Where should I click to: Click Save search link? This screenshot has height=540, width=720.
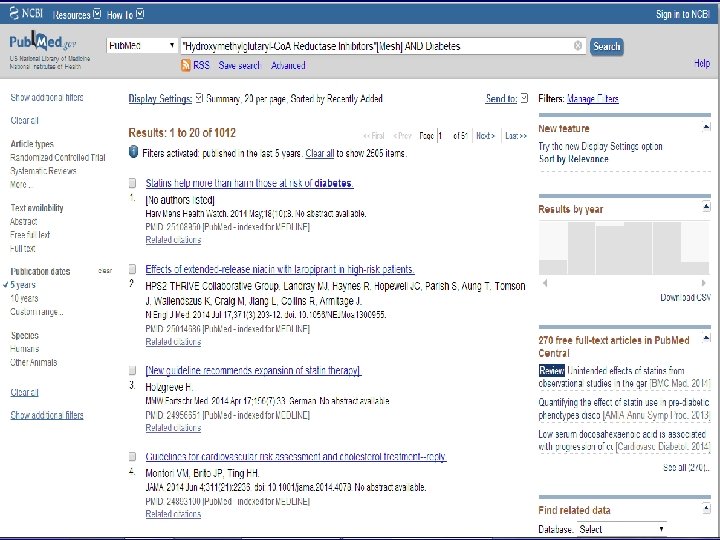click(x=239, y=65)
